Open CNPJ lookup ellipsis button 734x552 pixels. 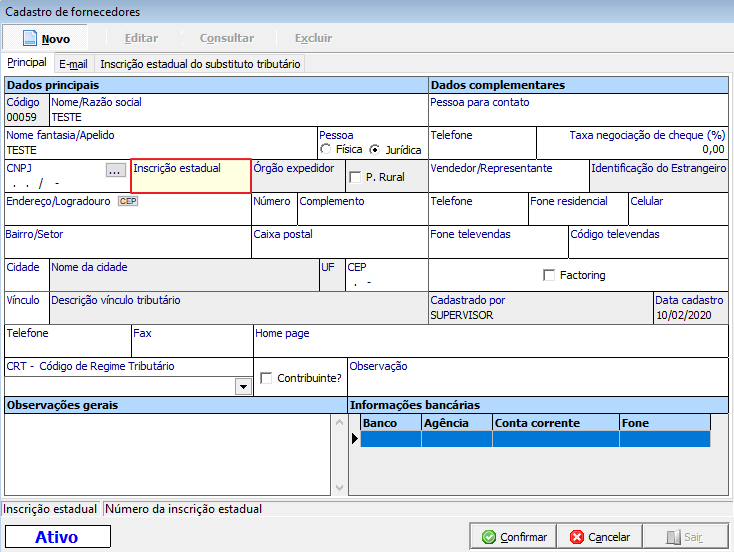(x=115, y=171)
